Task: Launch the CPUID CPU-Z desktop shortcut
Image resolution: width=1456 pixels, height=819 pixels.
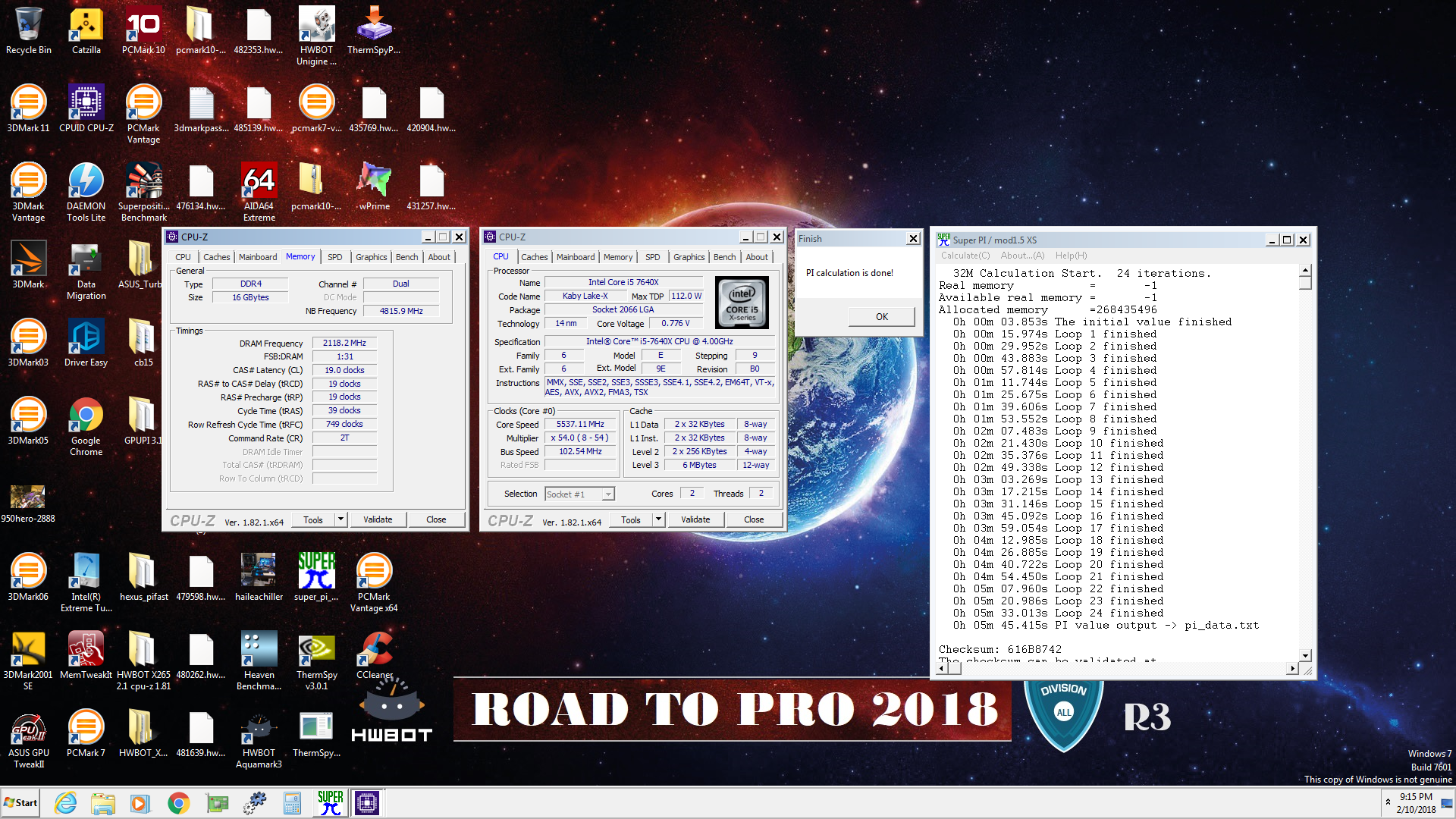Action: (86, 108)
